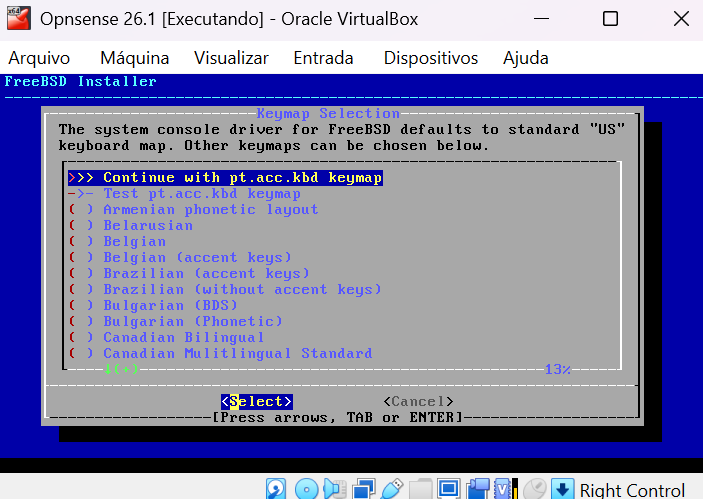Click the USB devices status icon

pos(391,489)
